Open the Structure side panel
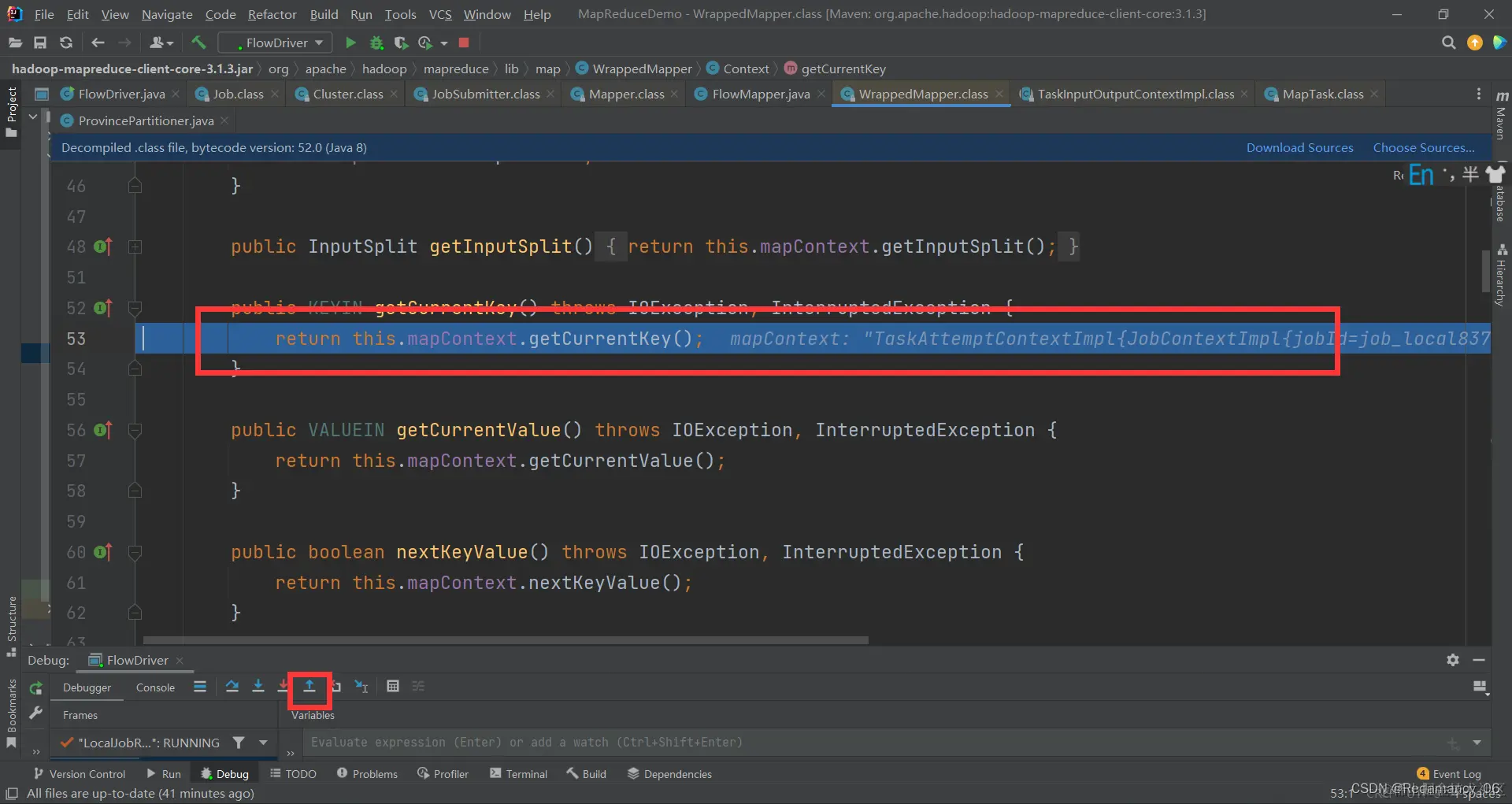This screenshot has height=804, width=1512. click(x=12, y=626)
